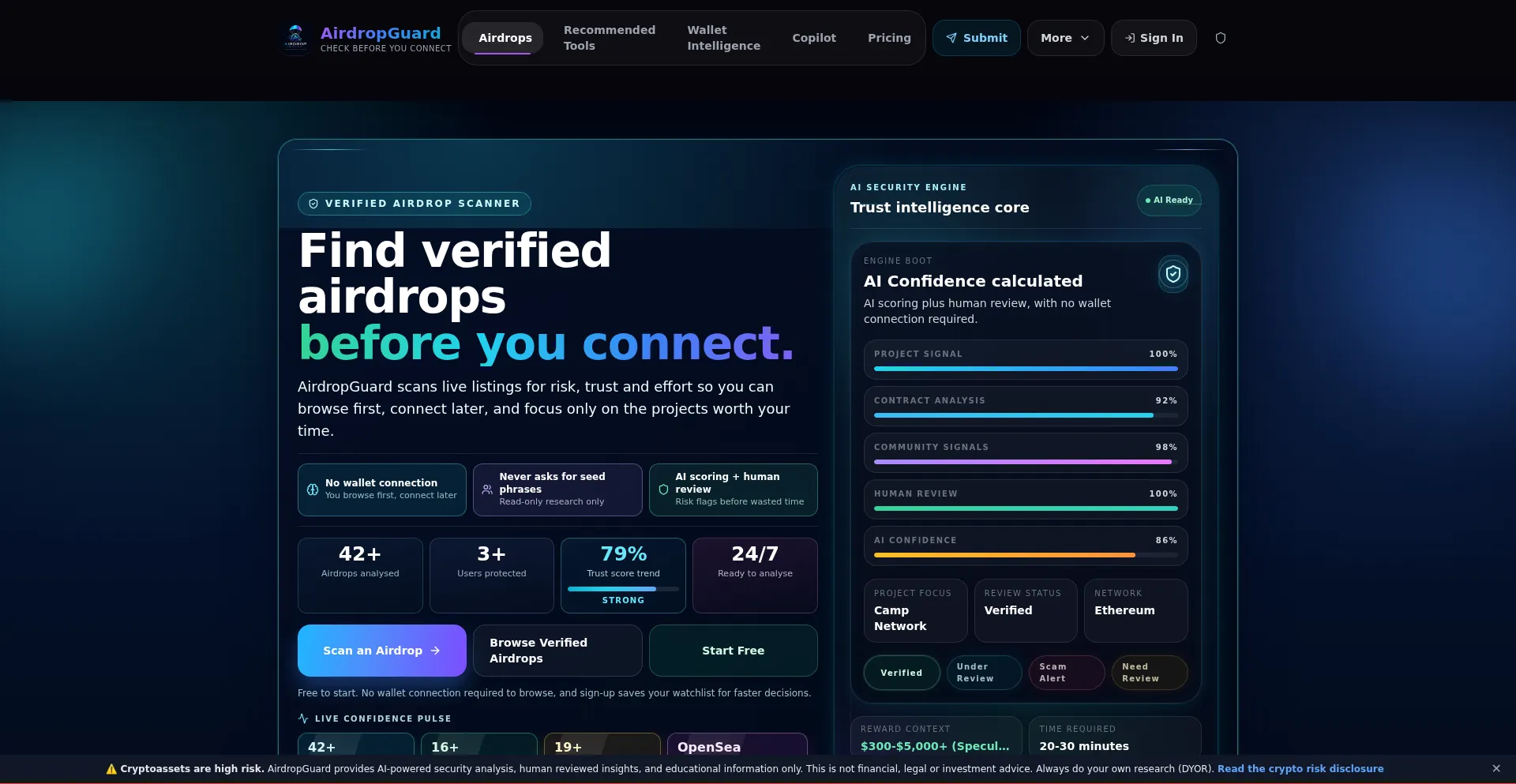Click the Verified Airdrop Scanner badge
Viewport: 1516px width, 784px height.
click(x=415, y=204)
